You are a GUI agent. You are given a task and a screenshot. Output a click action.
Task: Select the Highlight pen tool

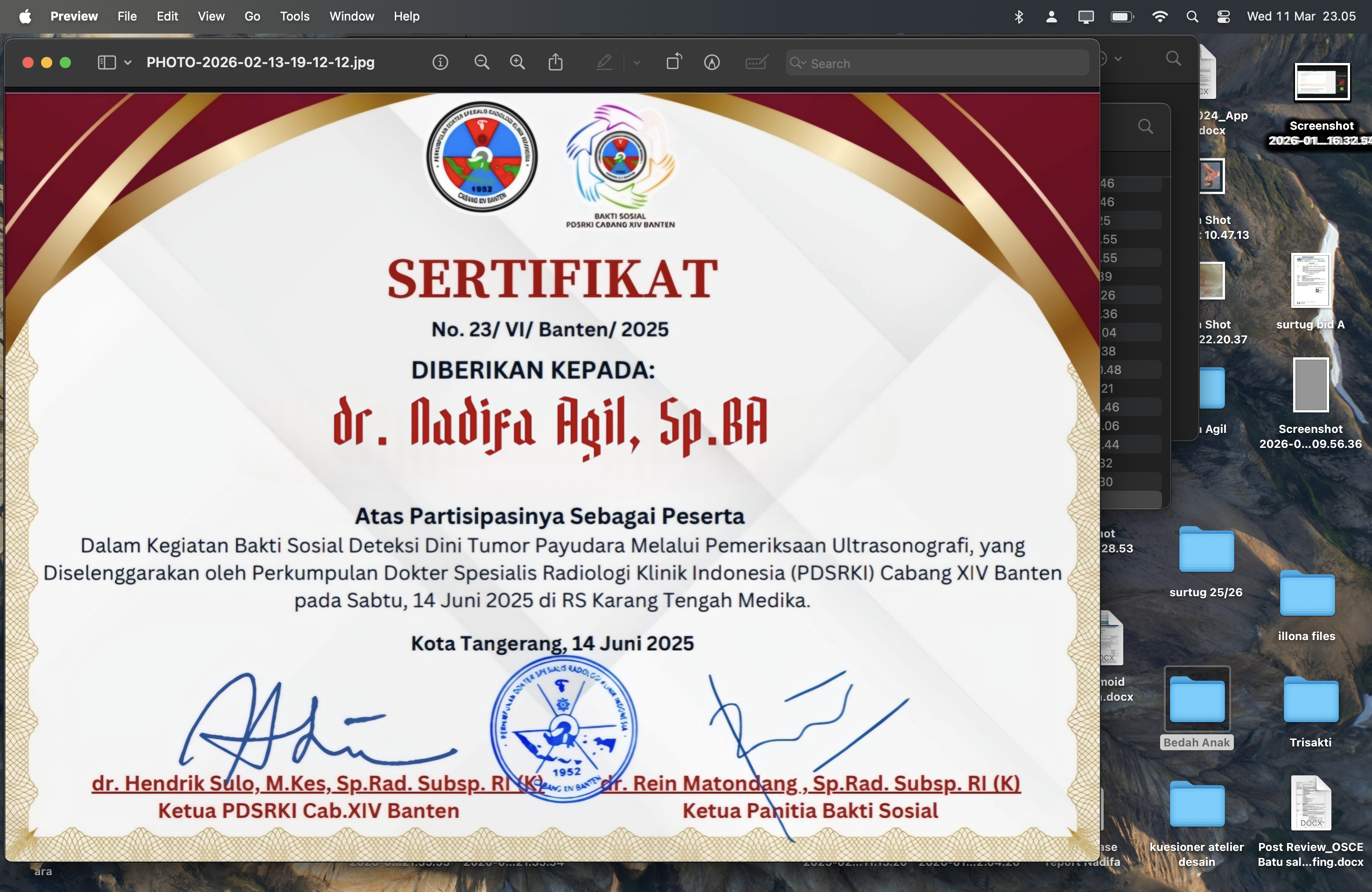point(603,62)
